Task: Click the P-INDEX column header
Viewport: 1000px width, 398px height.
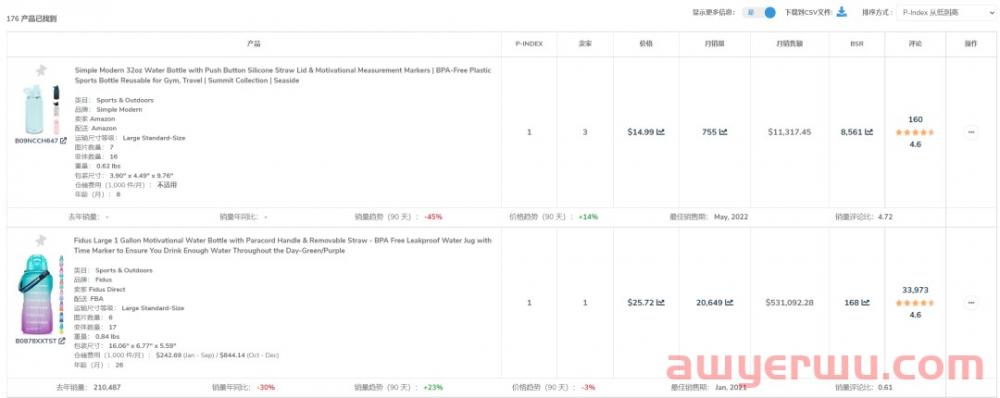Action: point(529,44)
